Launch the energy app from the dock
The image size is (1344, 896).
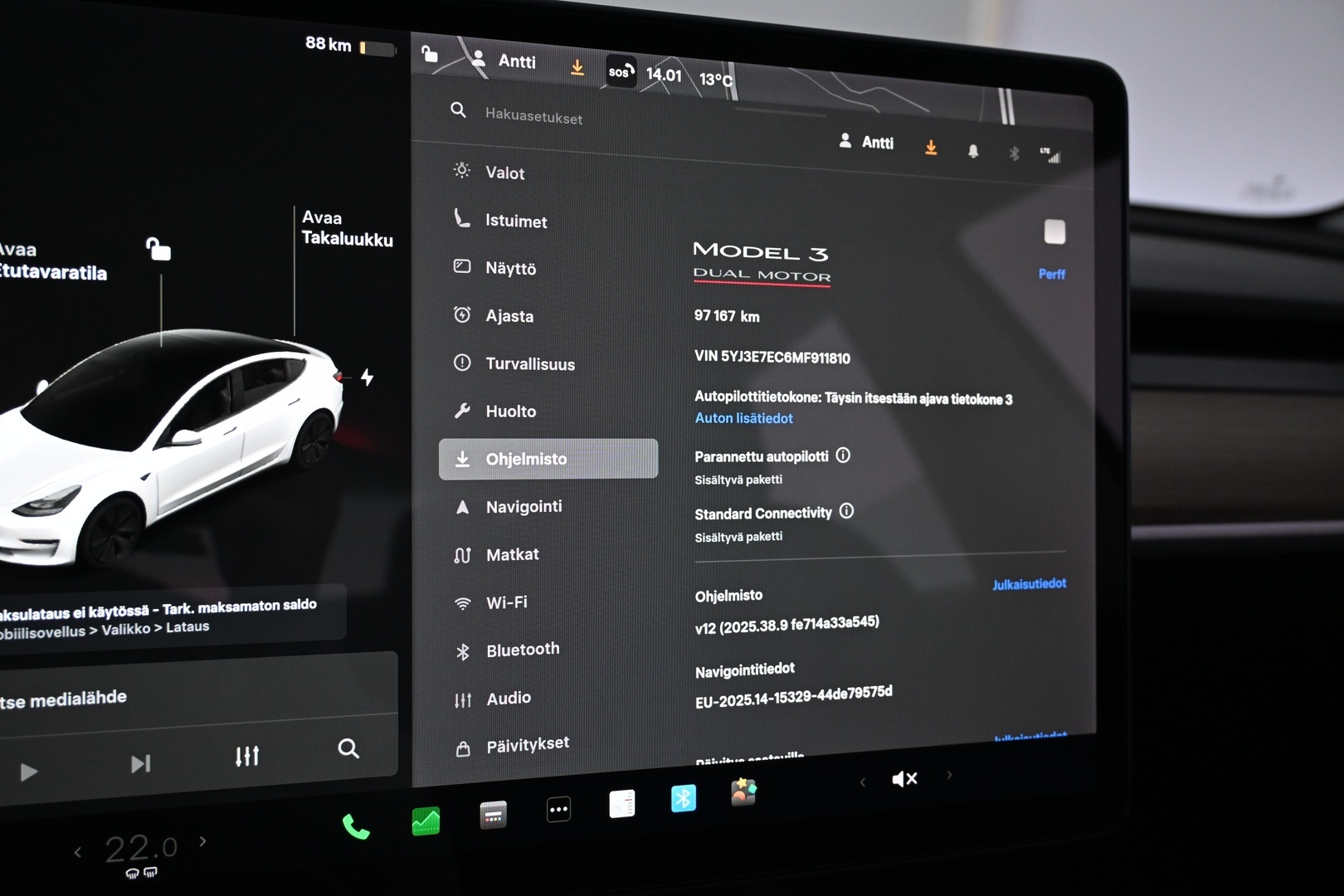pyautogui.click(x=425, y=820)
